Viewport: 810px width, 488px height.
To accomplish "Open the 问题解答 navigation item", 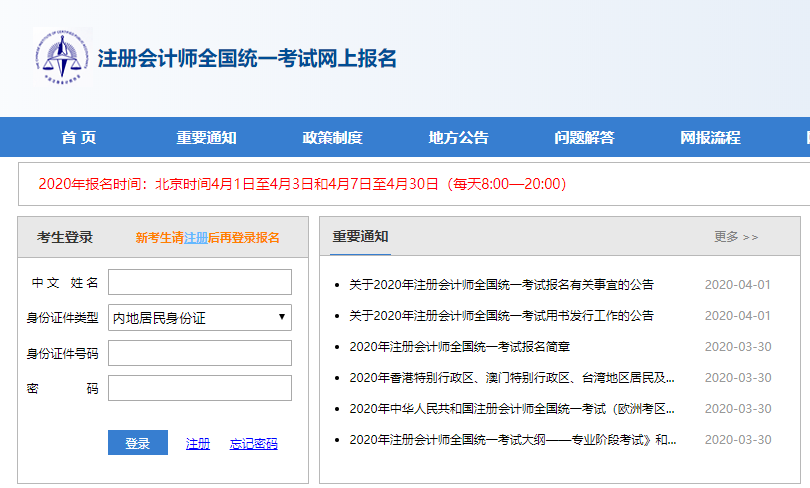I will pos(584,138).
